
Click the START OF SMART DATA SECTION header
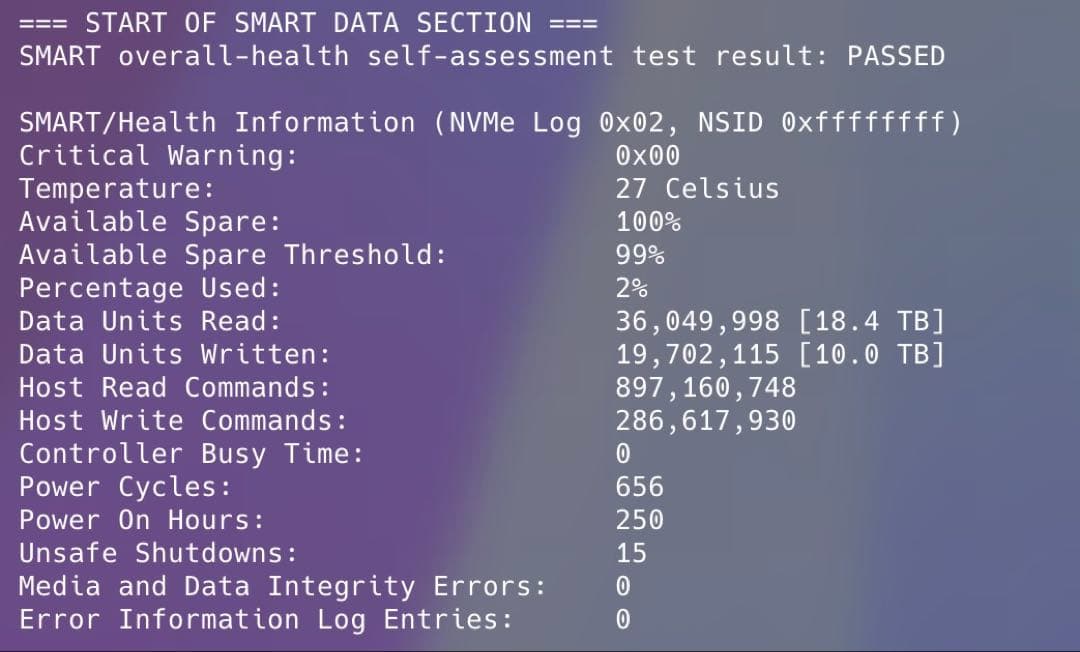coord(308,22)
